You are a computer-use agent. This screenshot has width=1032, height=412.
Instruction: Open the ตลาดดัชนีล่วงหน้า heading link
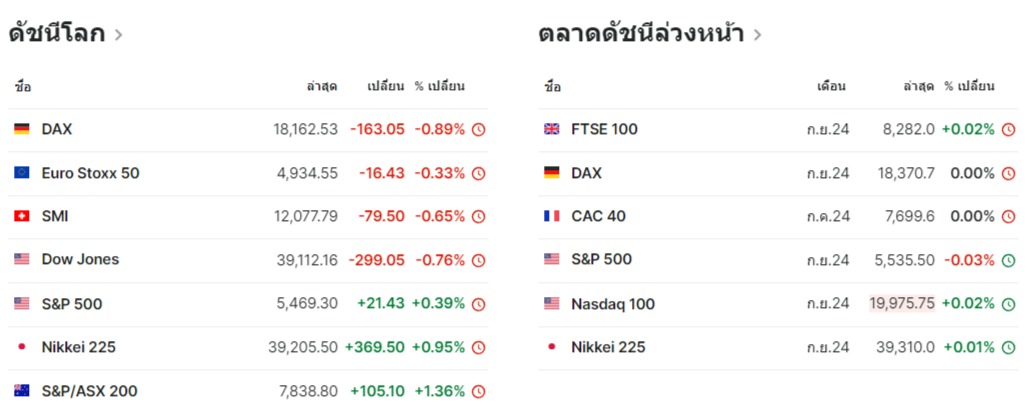[640, 34]
